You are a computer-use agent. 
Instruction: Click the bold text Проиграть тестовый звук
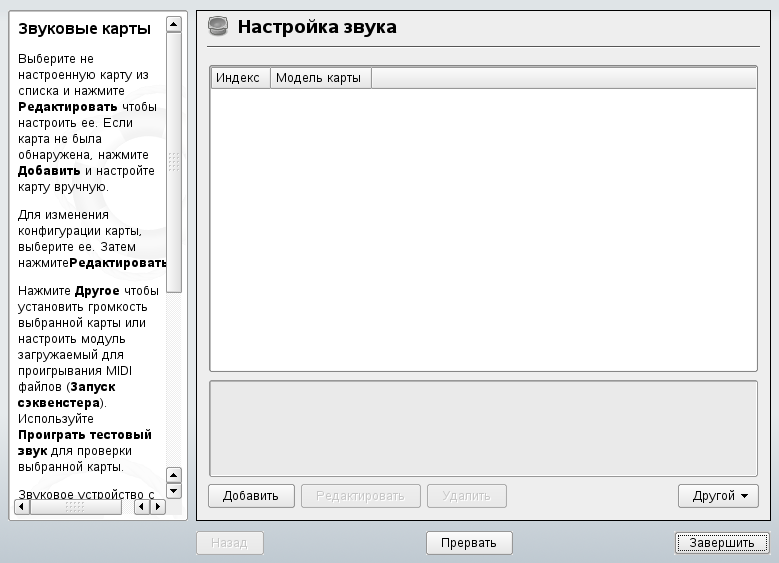[x=84, y=443]
